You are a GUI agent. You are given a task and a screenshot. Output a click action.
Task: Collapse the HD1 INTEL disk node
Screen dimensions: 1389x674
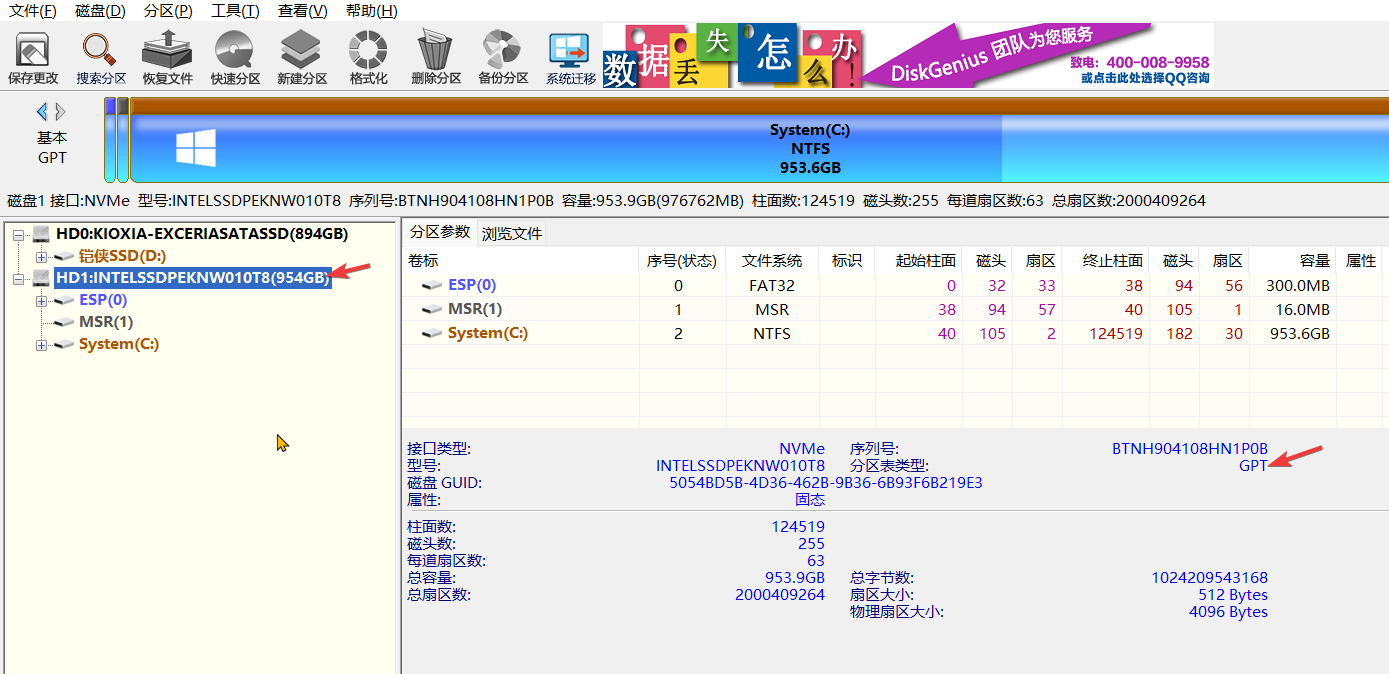pyautogui.click(x=19, y=279)
